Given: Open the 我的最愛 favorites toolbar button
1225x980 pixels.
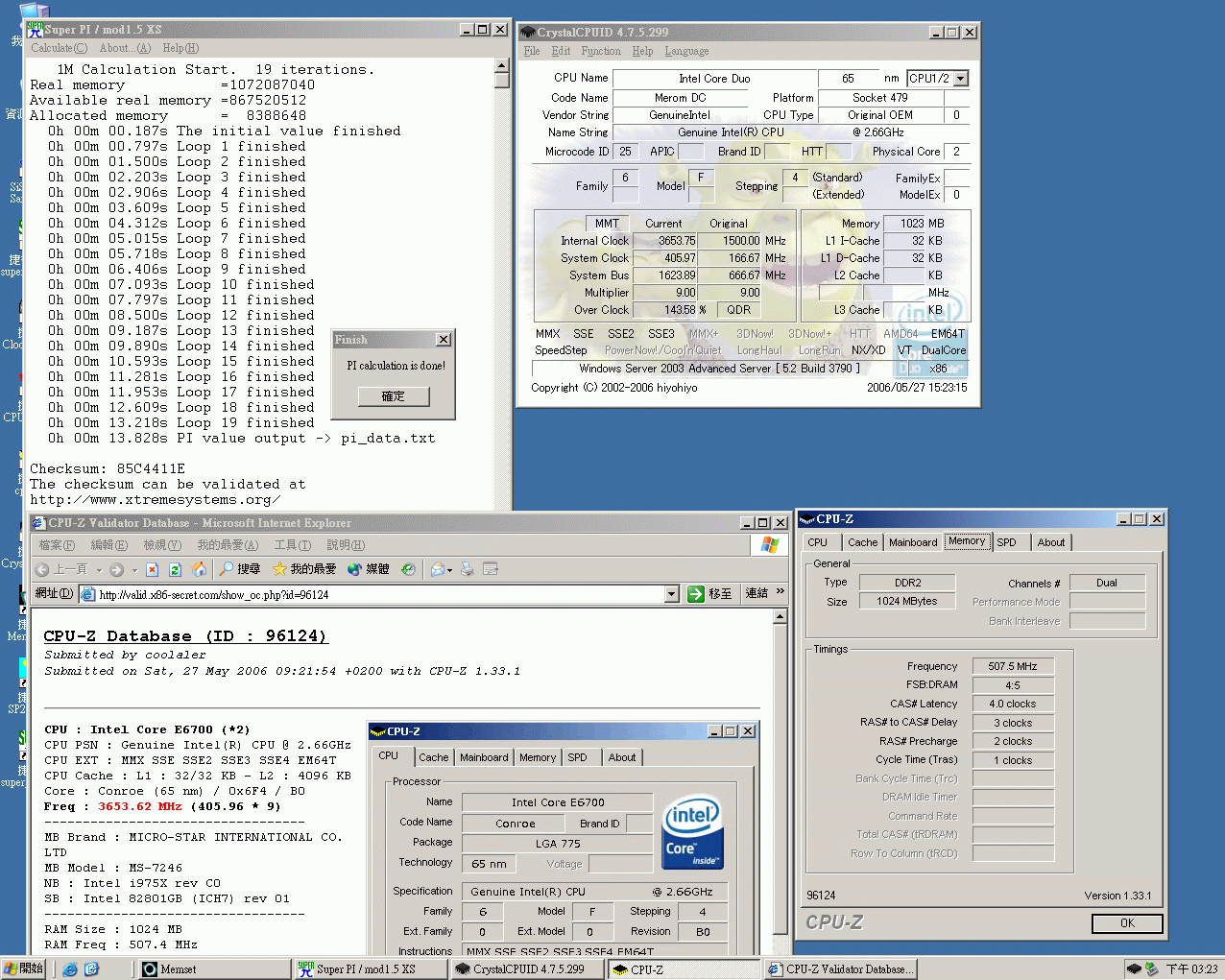Looking at the screenshot, I should pyautogui.click(x=304, y=569).
